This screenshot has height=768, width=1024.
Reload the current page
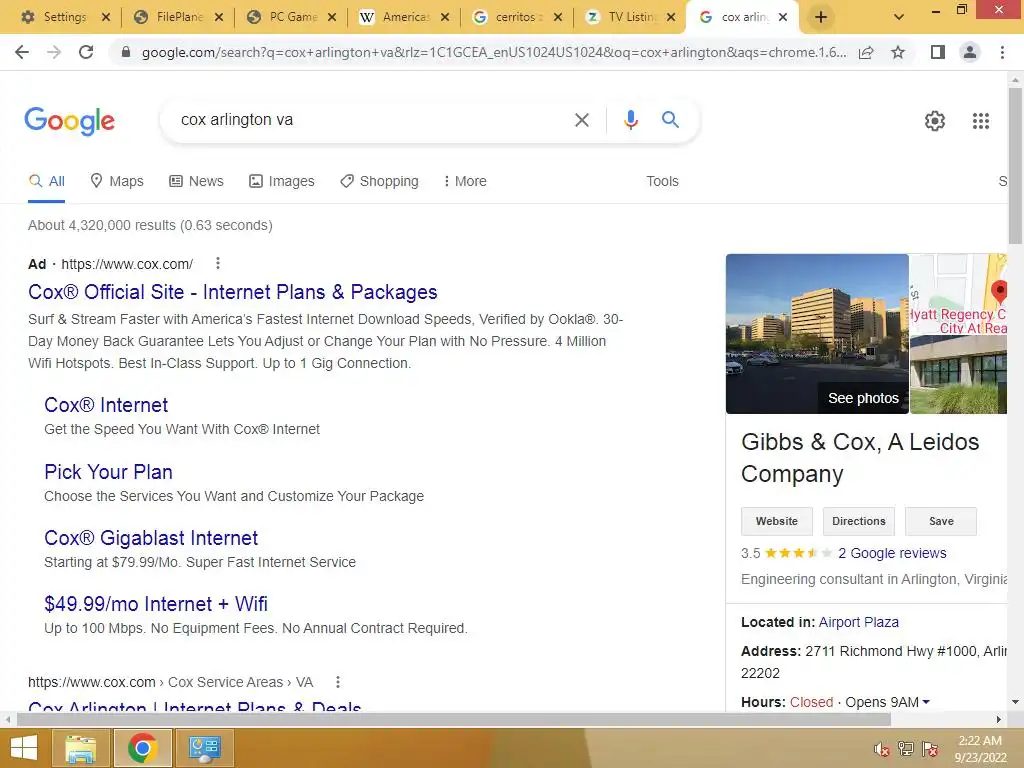point(86,52)
